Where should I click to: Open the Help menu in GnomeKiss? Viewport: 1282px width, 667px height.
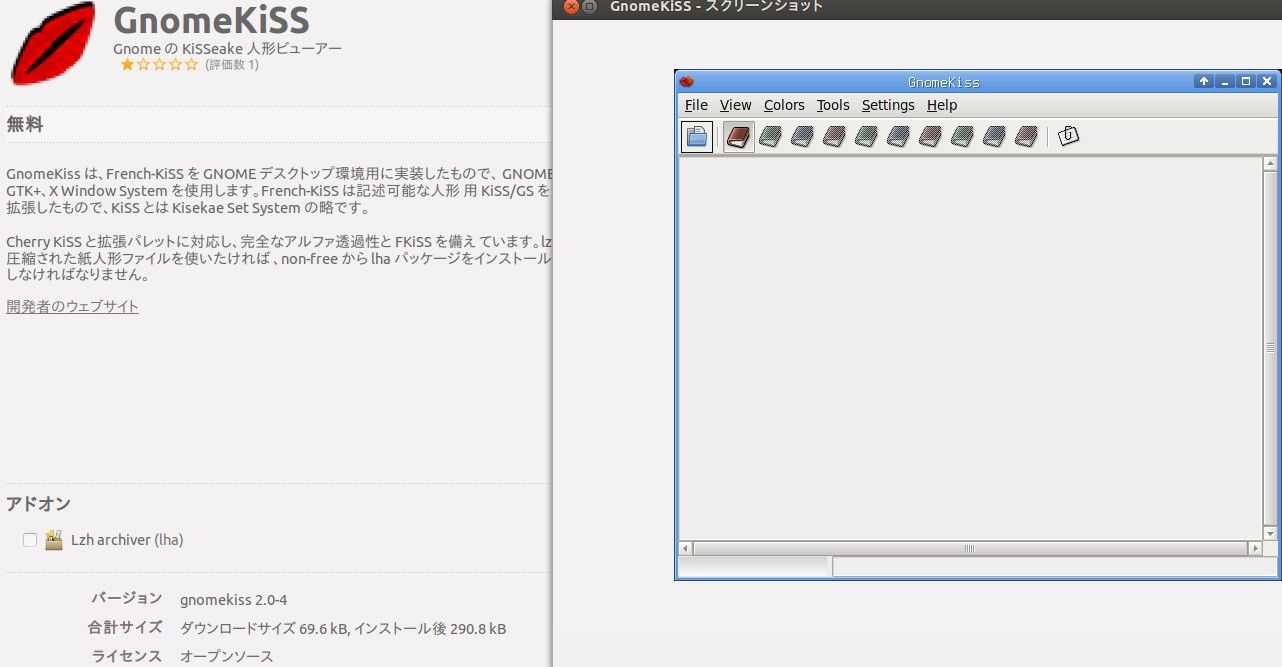coord(942,105)
